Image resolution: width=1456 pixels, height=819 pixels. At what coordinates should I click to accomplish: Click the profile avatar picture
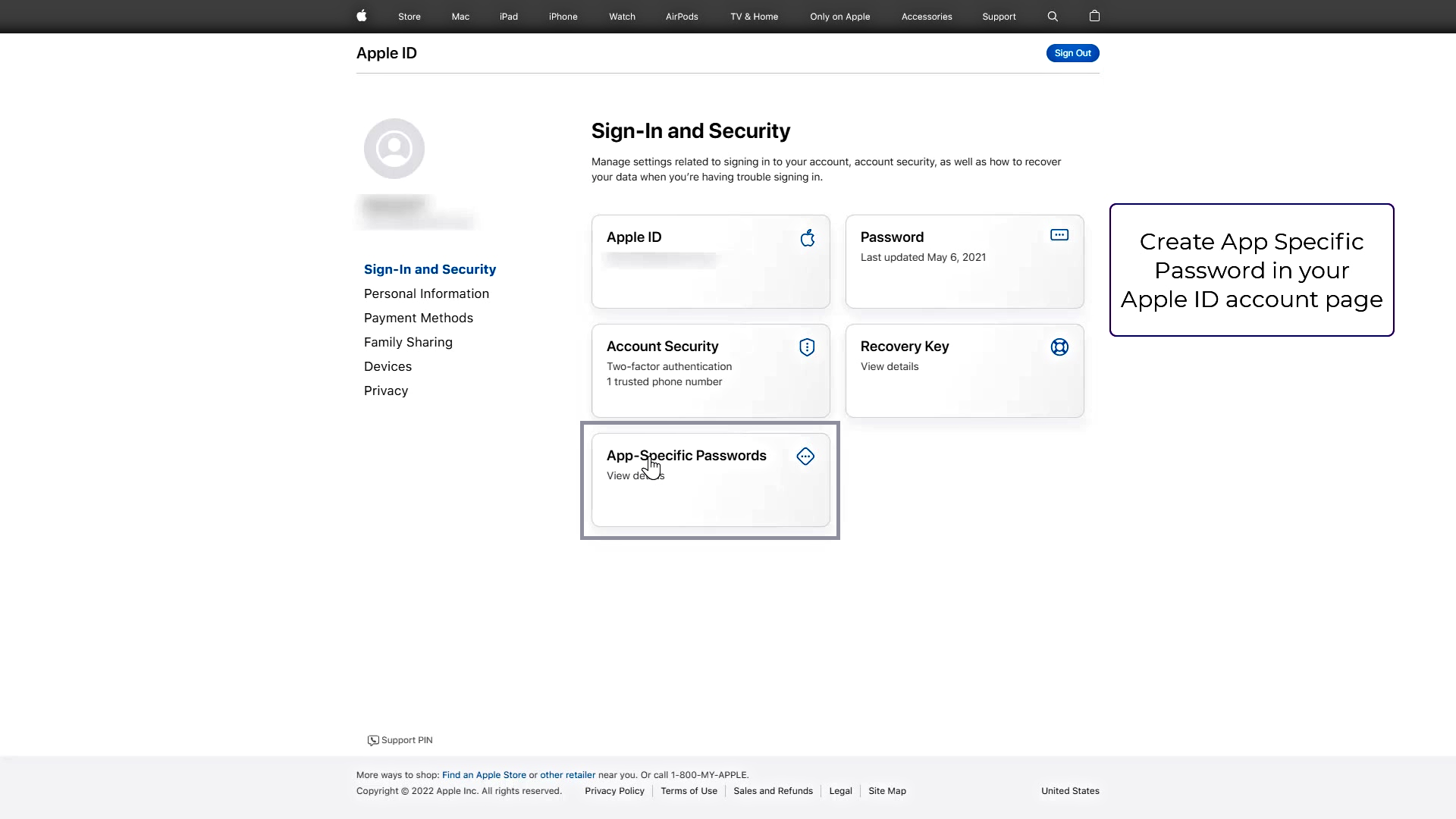[x=394, y=149]
